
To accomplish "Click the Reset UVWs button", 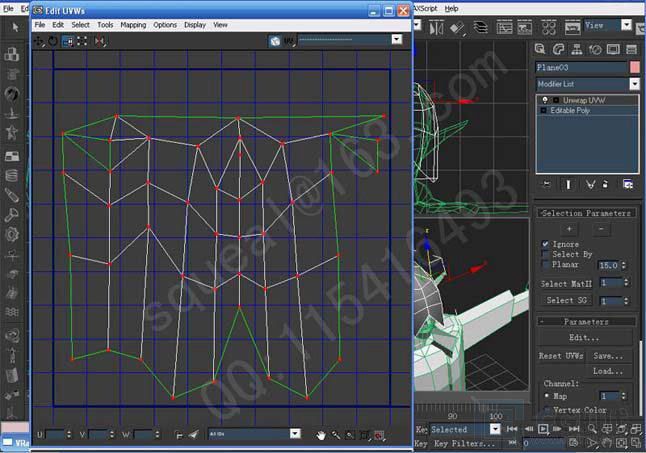I will pos(560,356).
